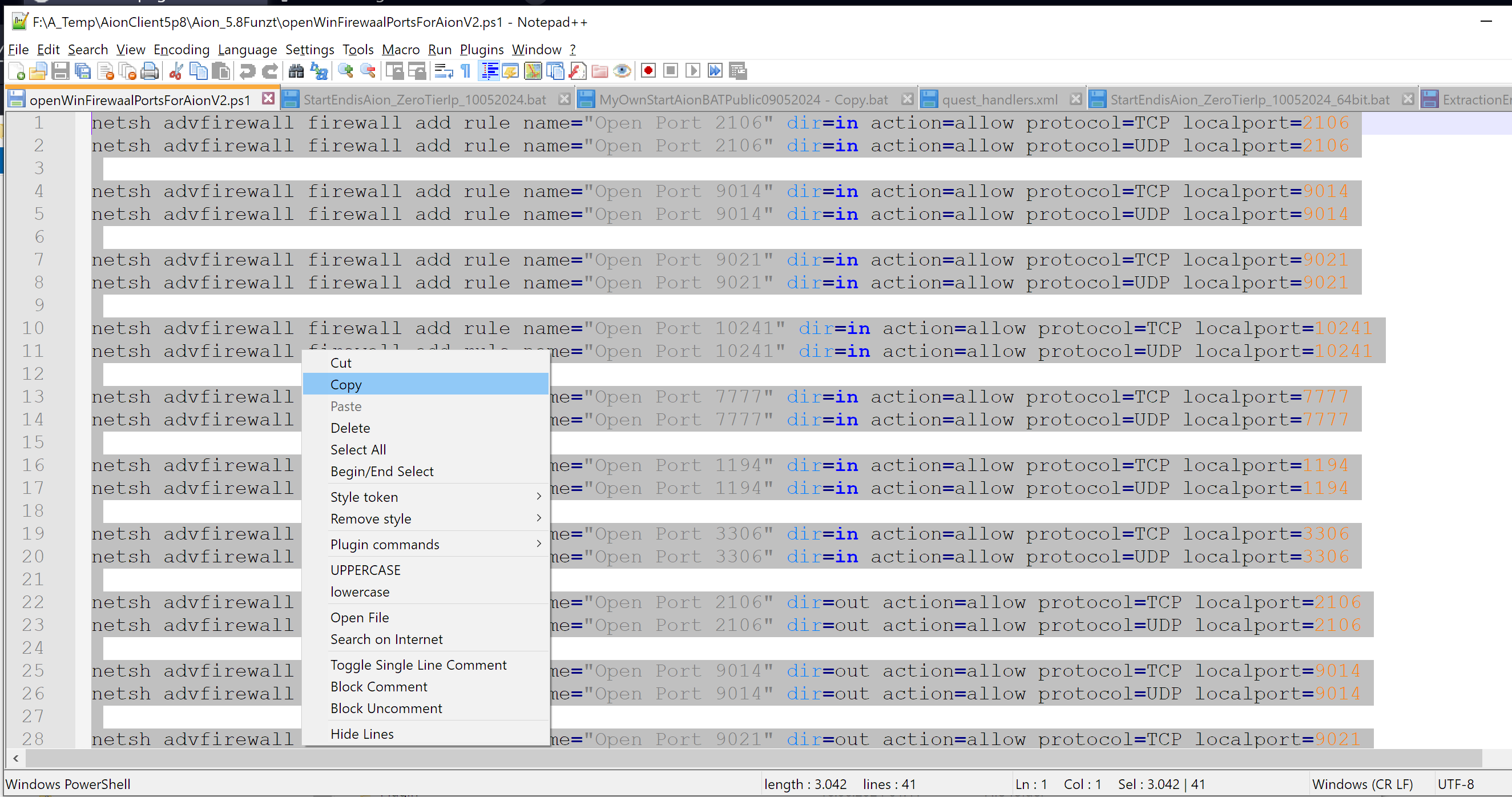Click the Undo toolbar icon
Image resolution: width=1512 pixels, height=797 pixels.
[248, 71]
